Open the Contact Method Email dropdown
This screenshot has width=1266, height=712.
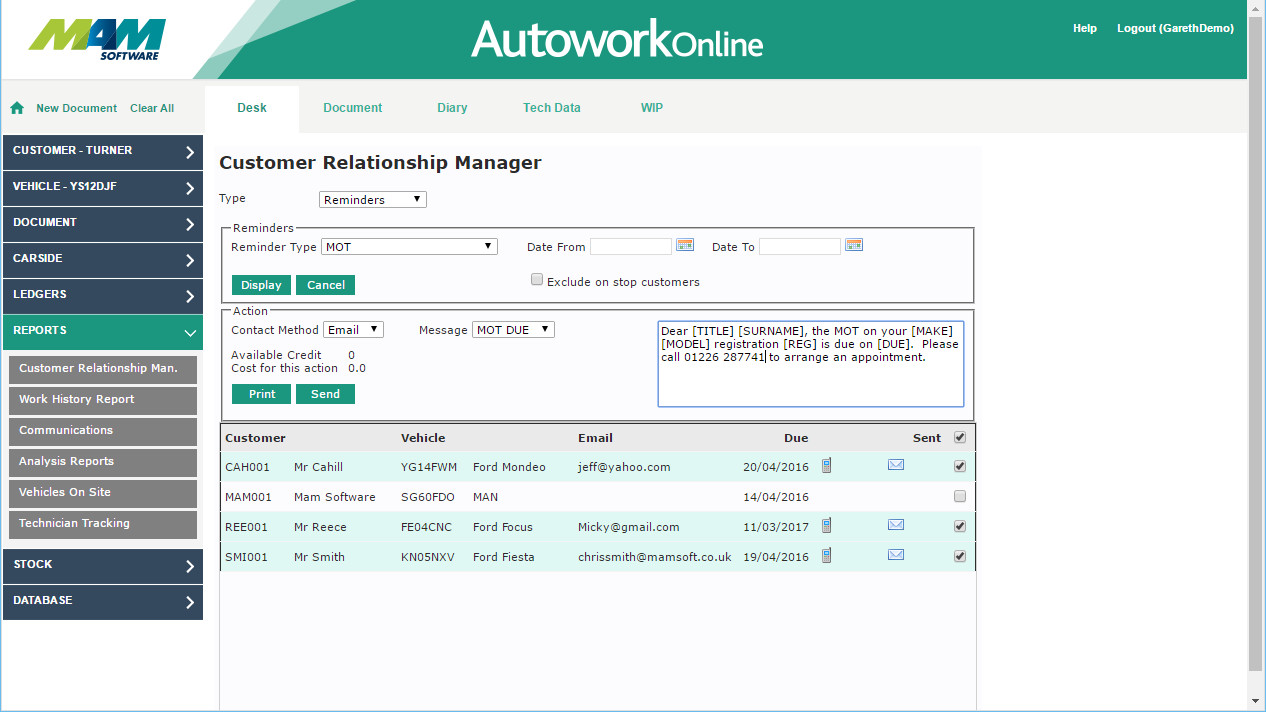point(353,329)
